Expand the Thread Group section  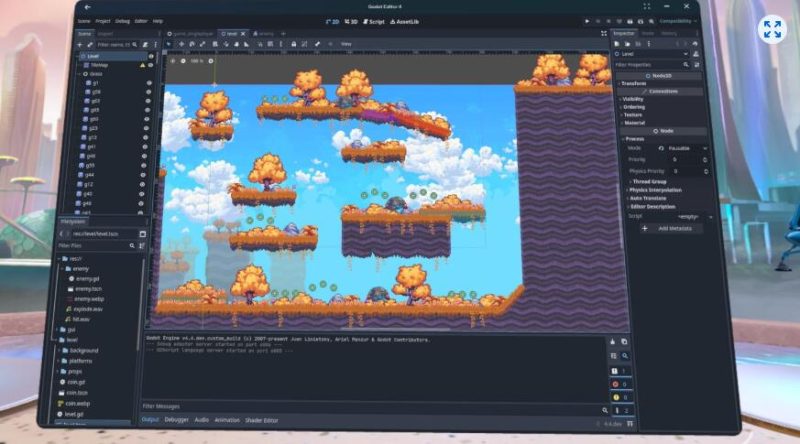(648, 182)
